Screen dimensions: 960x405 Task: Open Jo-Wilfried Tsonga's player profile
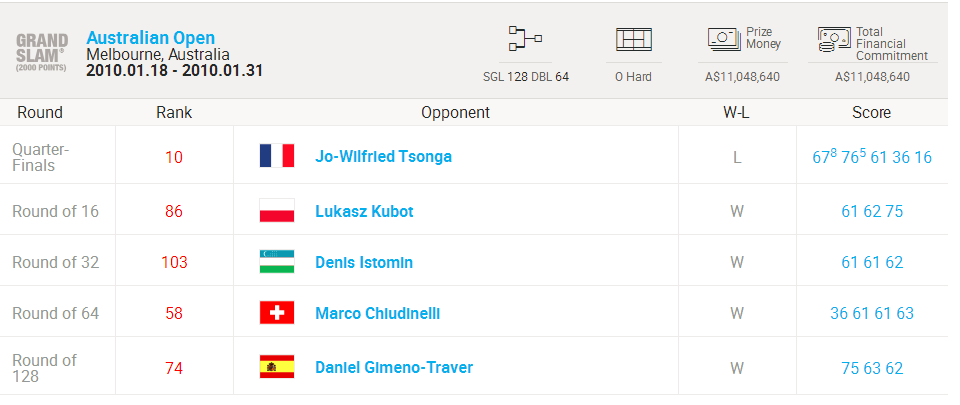pyautogui.click(x=383, y=157)
